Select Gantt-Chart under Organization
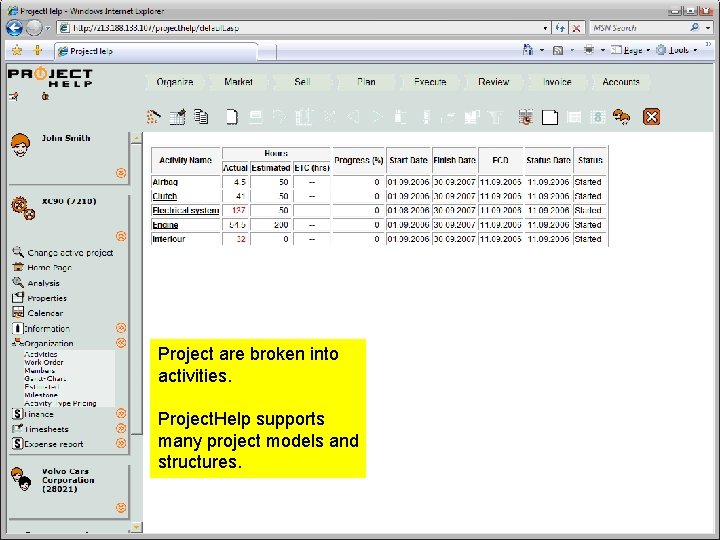This screenshot has width=720, height=540. click(x=45, y=379)
